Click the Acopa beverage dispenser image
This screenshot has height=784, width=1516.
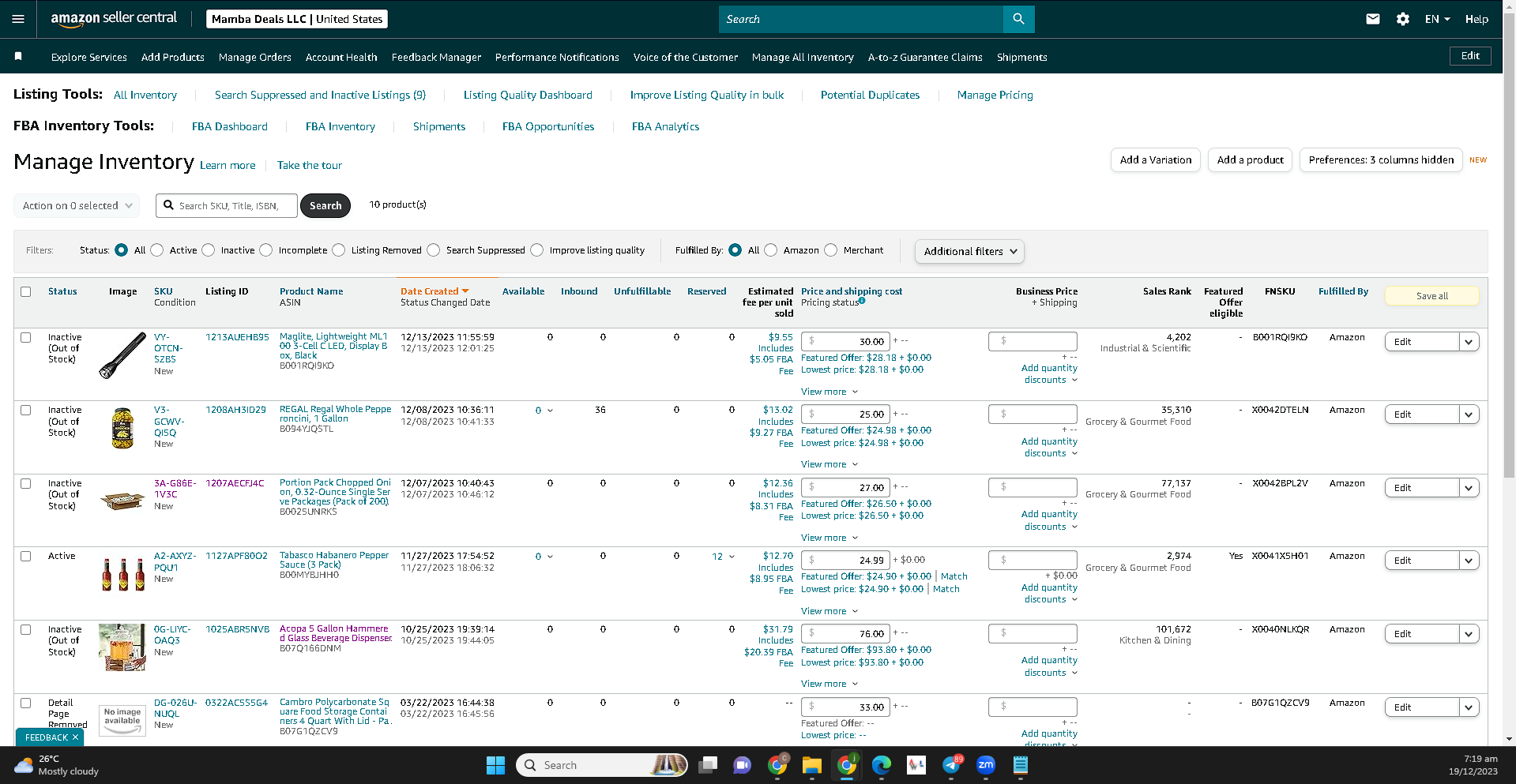tap(122, 647)
